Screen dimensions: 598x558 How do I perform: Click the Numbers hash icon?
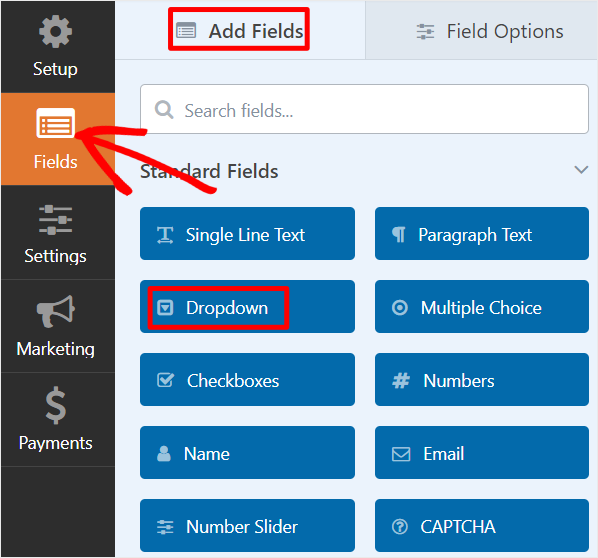pyautogui.click(x=401, y=381)
